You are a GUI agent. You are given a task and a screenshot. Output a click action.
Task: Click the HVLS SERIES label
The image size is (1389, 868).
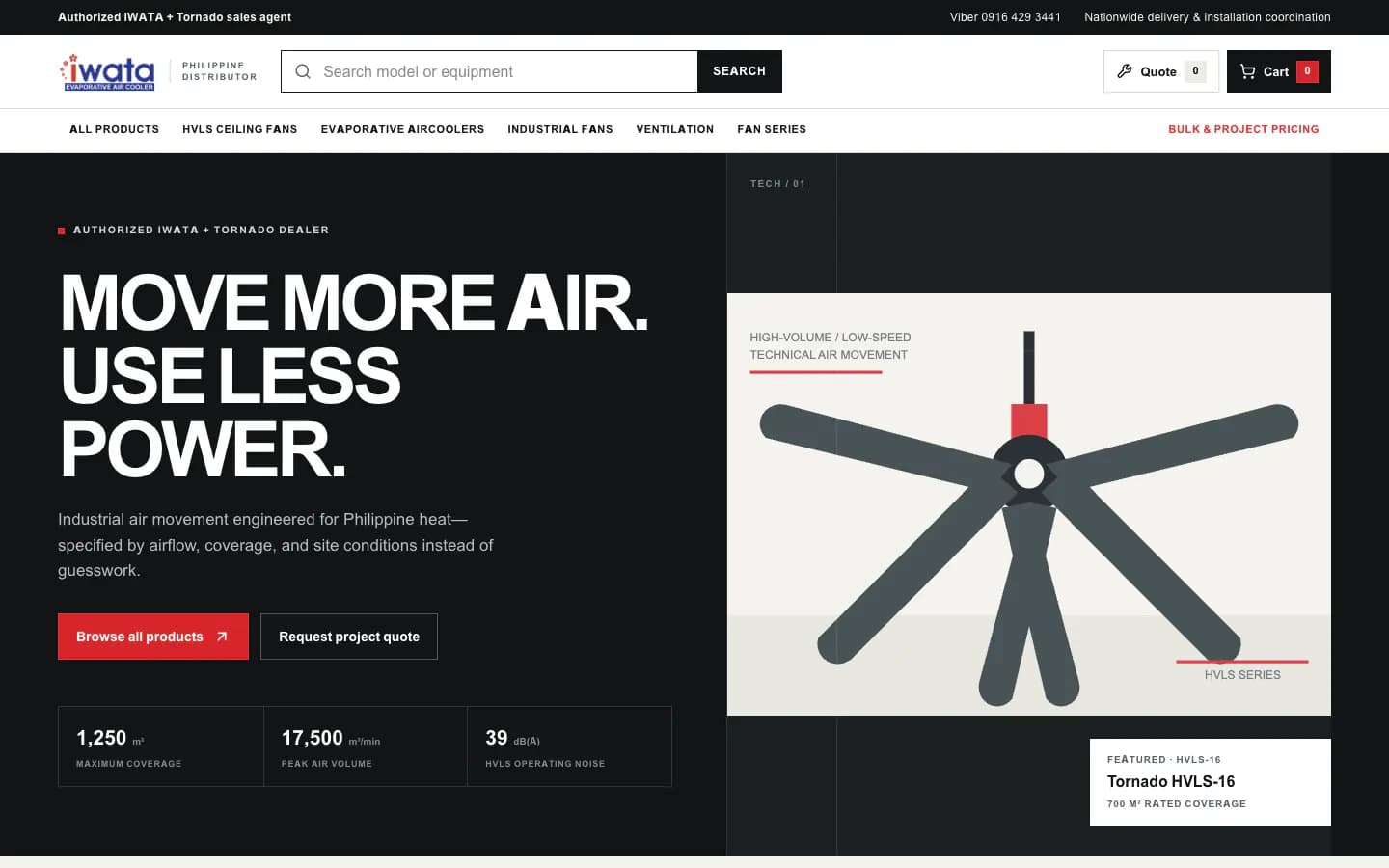point(1242,675)
